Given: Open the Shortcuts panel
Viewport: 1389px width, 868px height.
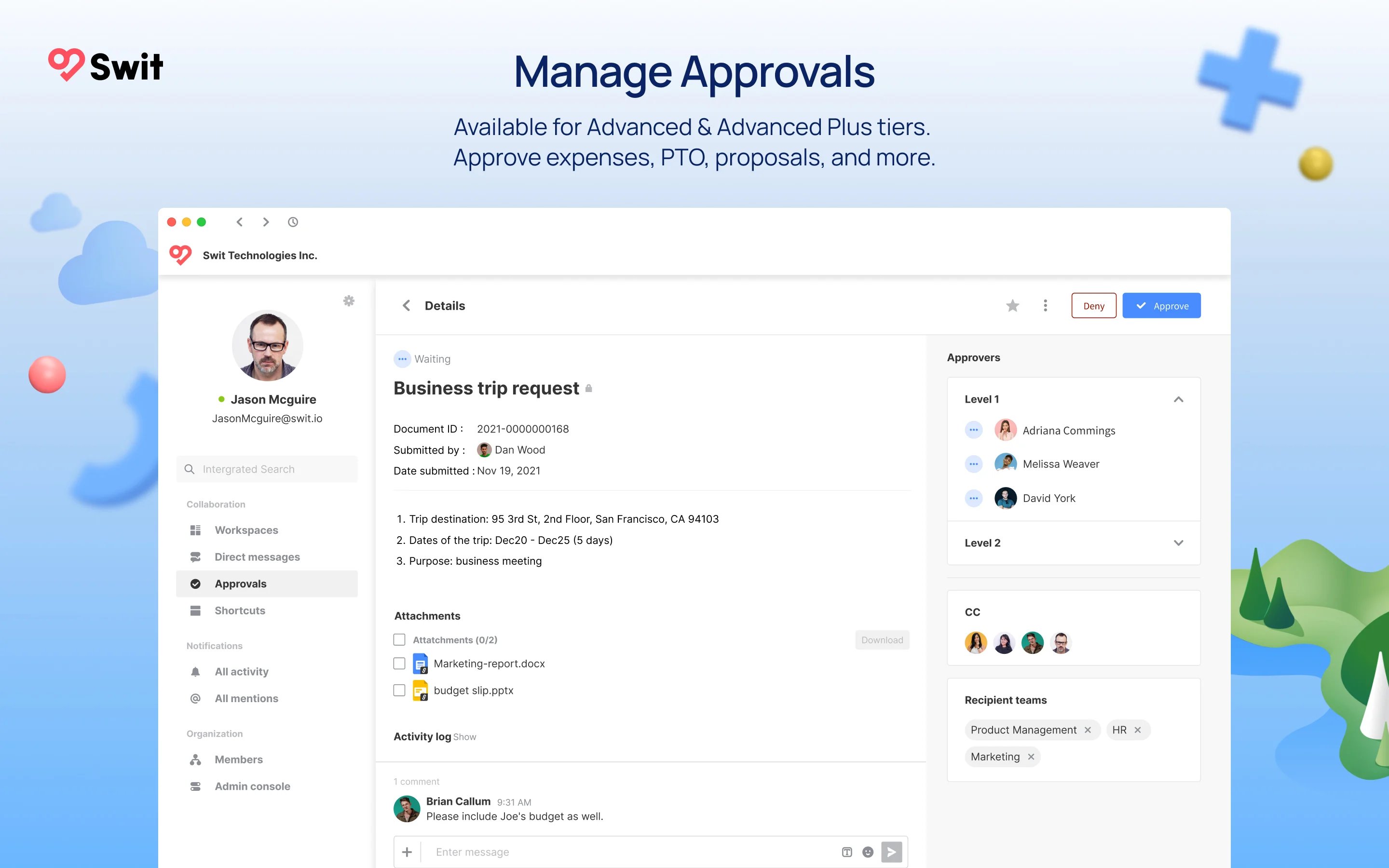Looking at the screenshot, I should click(239, 610).
